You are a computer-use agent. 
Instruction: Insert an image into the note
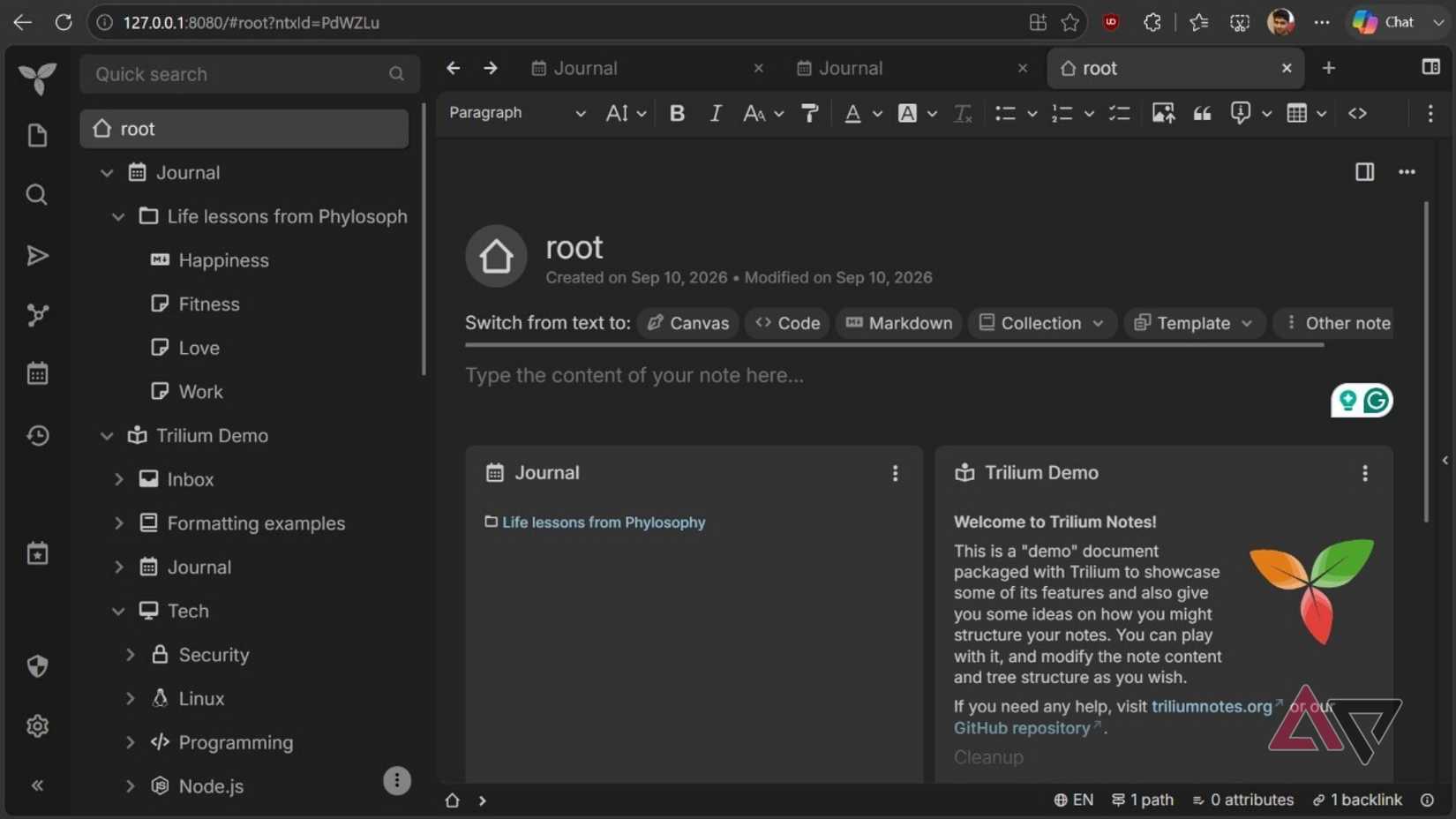coord(1163,113)
